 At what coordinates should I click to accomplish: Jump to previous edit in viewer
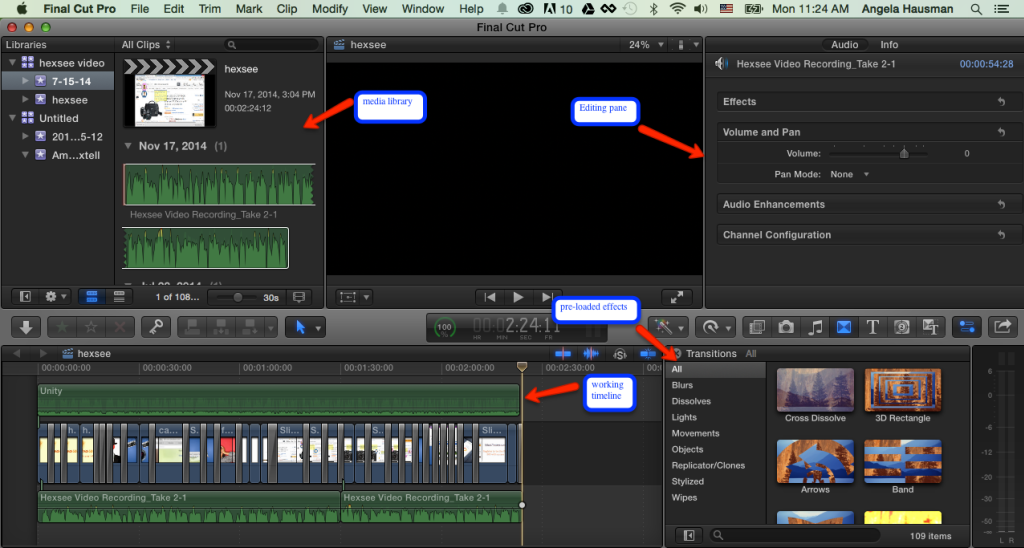click(x=490, y=297)
